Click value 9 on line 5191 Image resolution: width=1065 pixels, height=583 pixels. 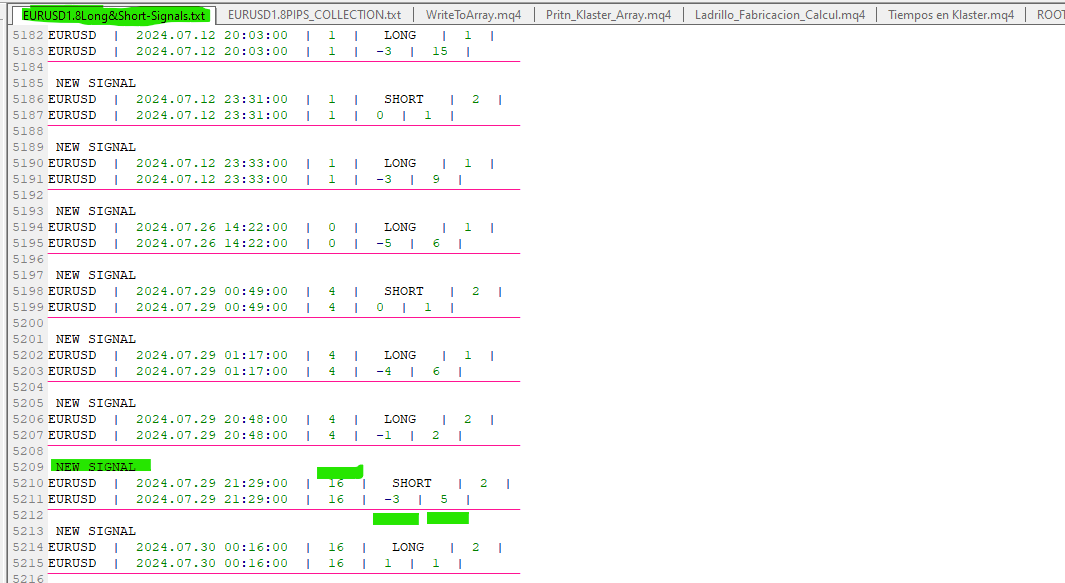point(436,179)
